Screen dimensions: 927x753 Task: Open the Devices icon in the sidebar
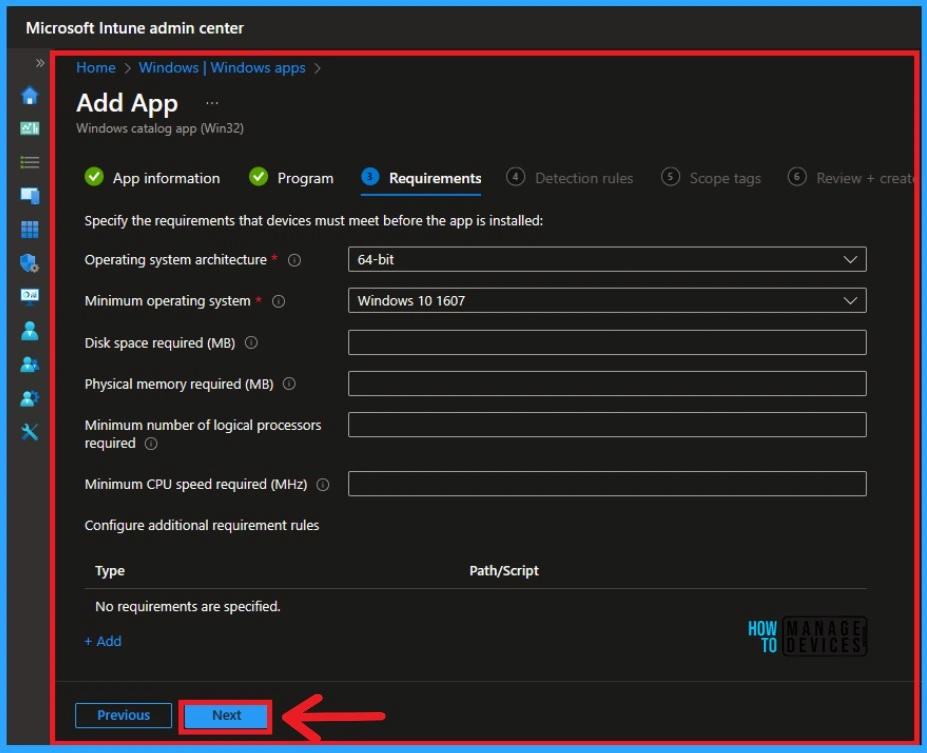point(30,196)
